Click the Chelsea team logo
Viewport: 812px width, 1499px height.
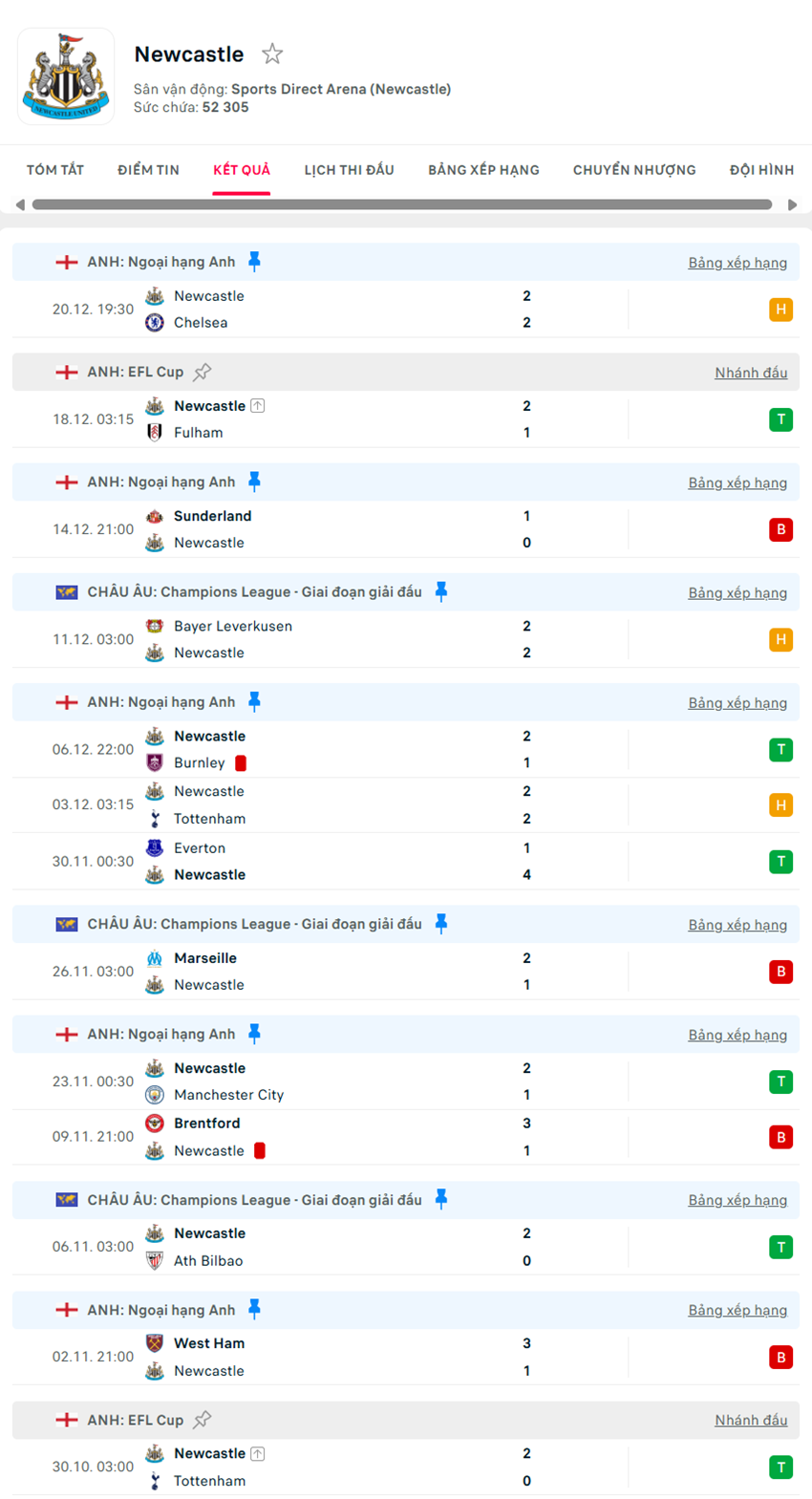155,323
